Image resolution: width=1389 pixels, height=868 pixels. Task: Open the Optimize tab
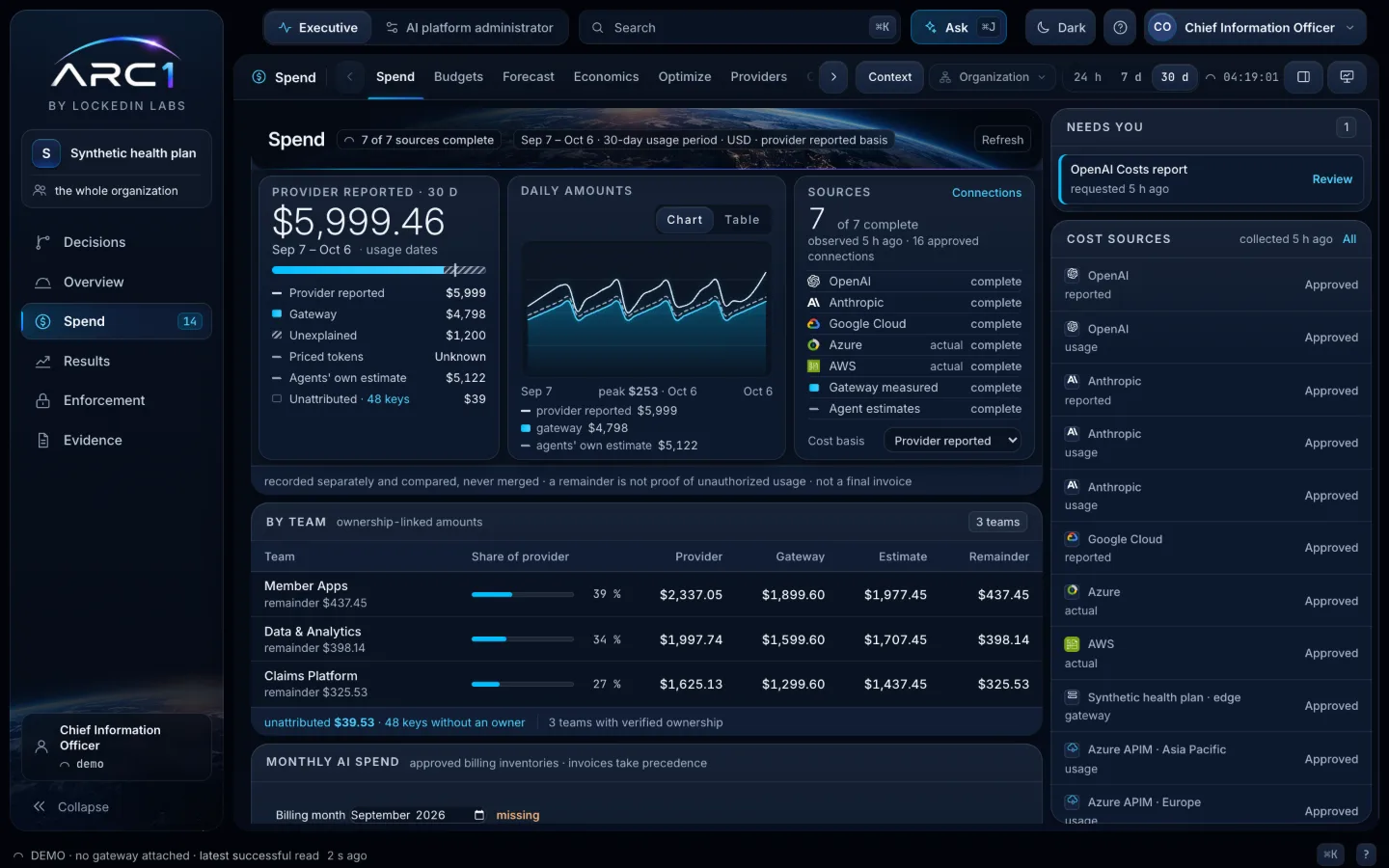pyautogui.click(x=685, y=77)
